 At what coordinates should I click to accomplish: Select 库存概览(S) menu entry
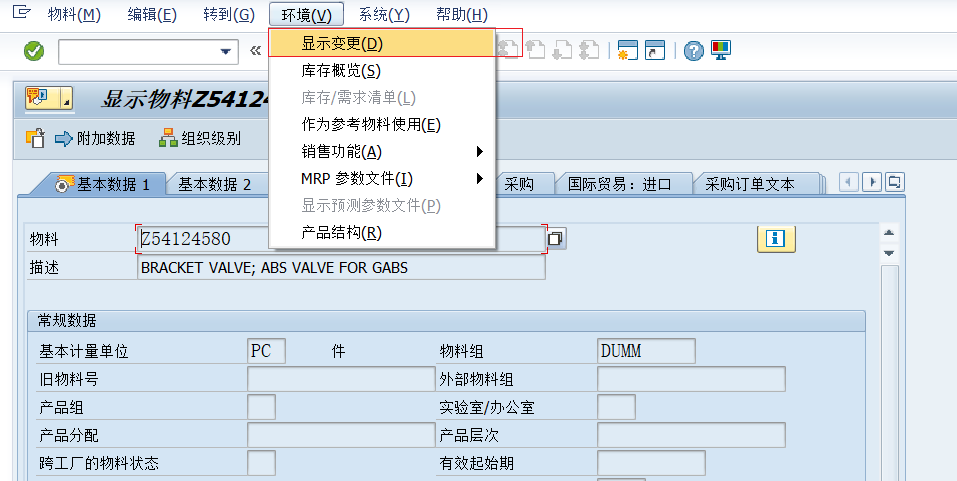pyautogui.click(x=381, y=71)
